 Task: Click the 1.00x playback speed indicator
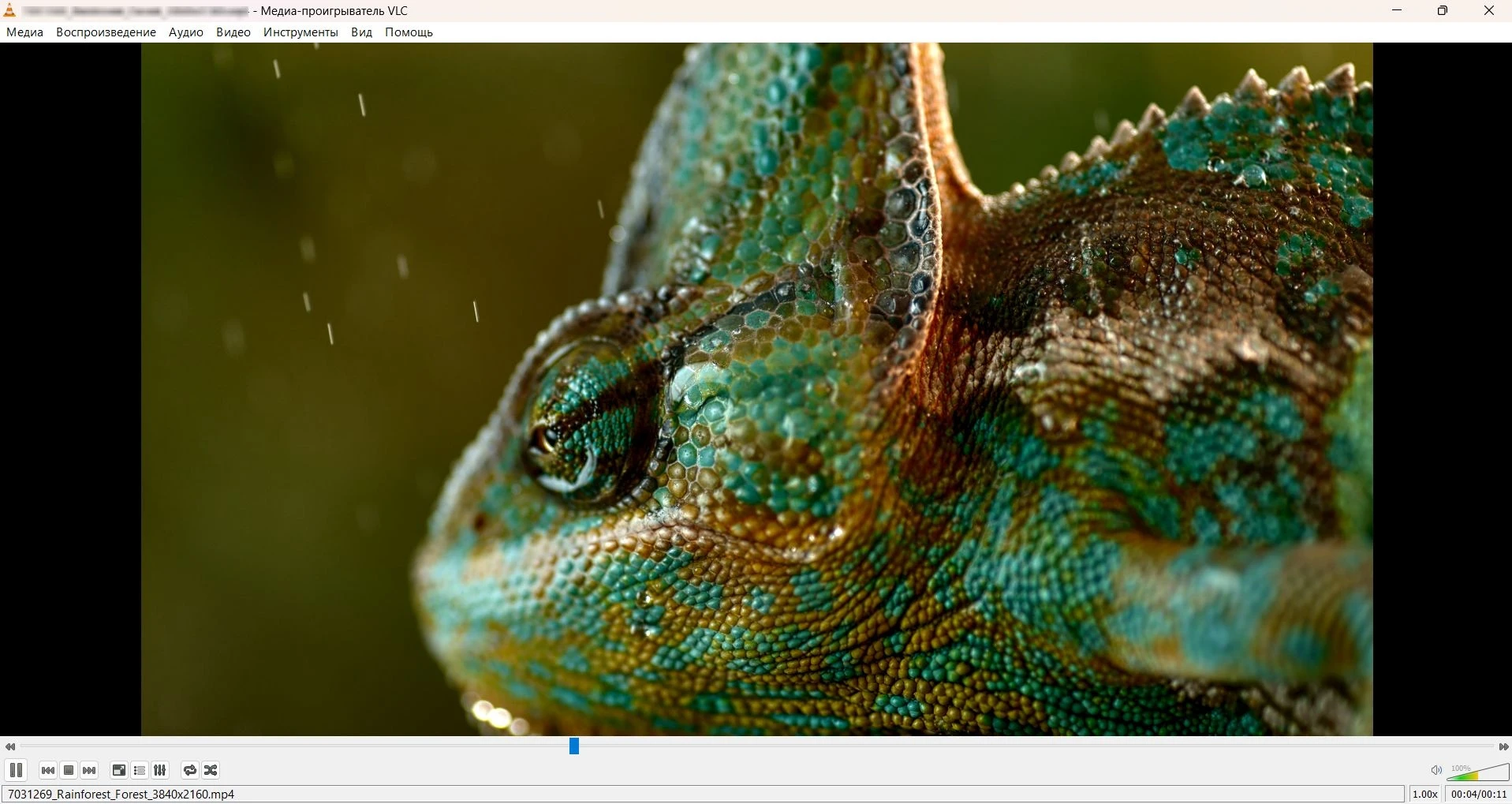tap(1424, 795)
